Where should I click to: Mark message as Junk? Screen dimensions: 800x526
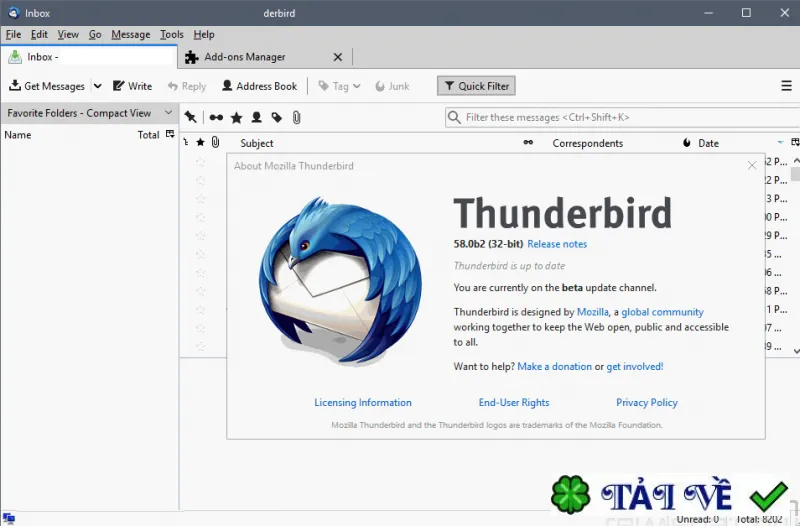coord(392,86)
